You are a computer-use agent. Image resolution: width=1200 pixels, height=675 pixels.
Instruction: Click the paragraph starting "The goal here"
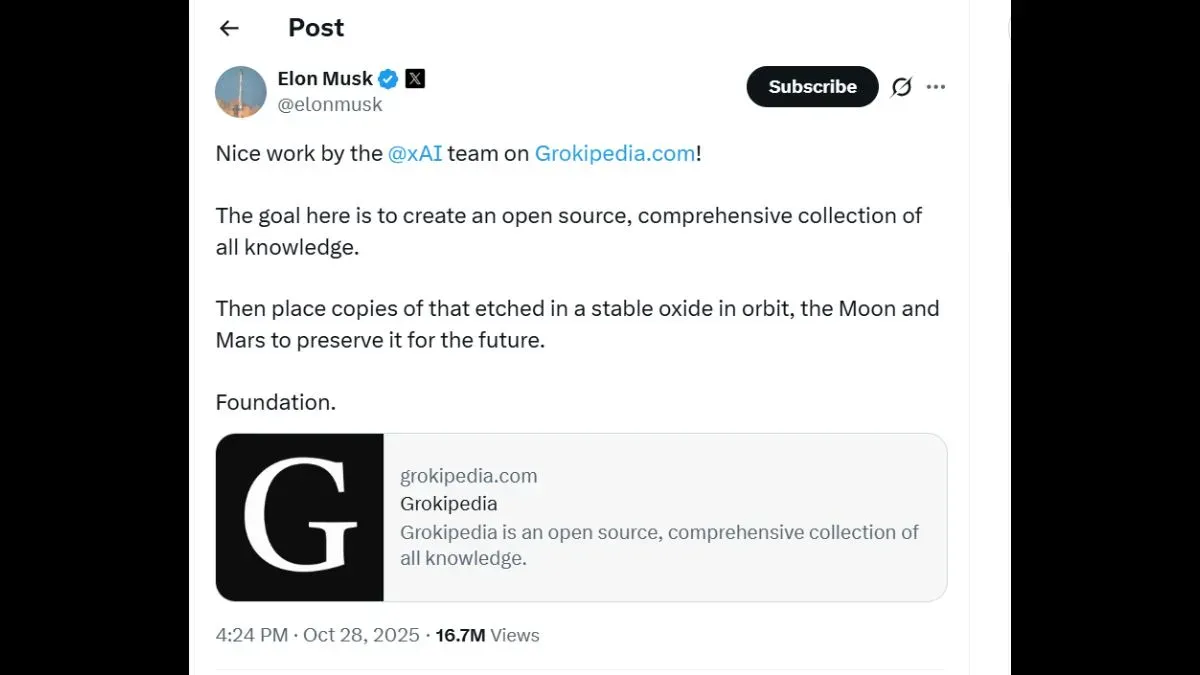[568, 231]
